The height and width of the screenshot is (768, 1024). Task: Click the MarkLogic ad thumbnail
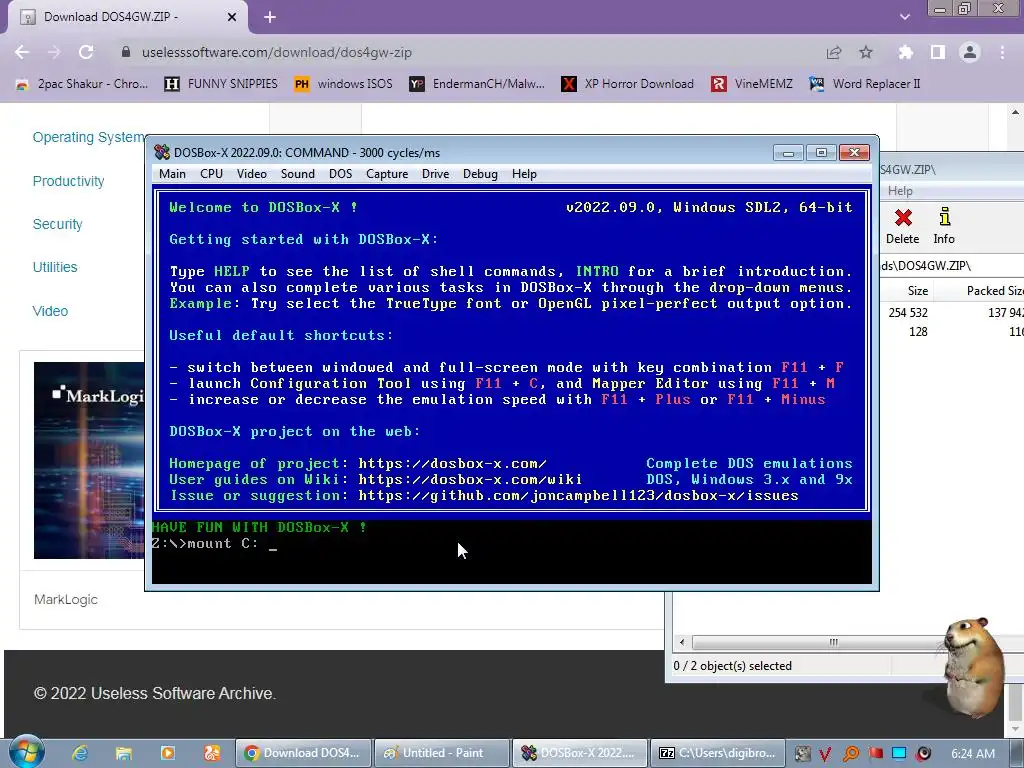(89, 460)
